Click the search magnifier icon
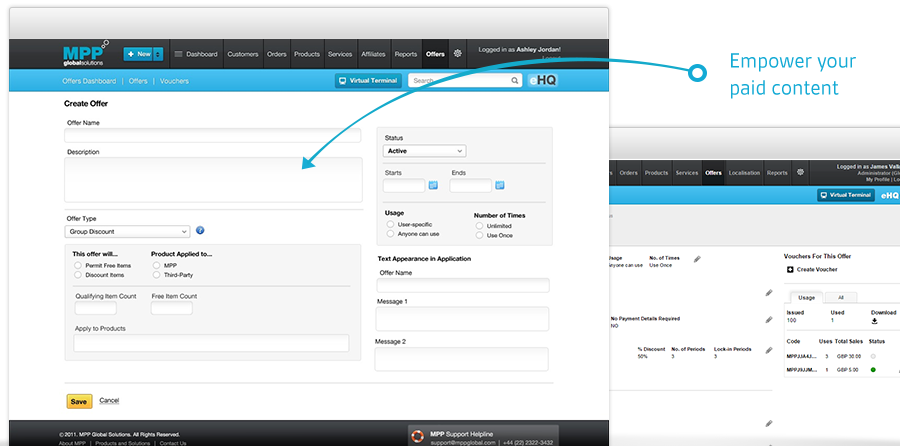This screenshot has width=900, height=446. (x=515, y=80)
